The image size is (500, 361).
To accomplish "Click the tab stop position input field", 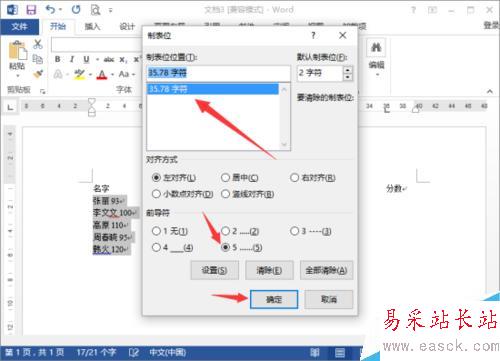I will 218,73.
